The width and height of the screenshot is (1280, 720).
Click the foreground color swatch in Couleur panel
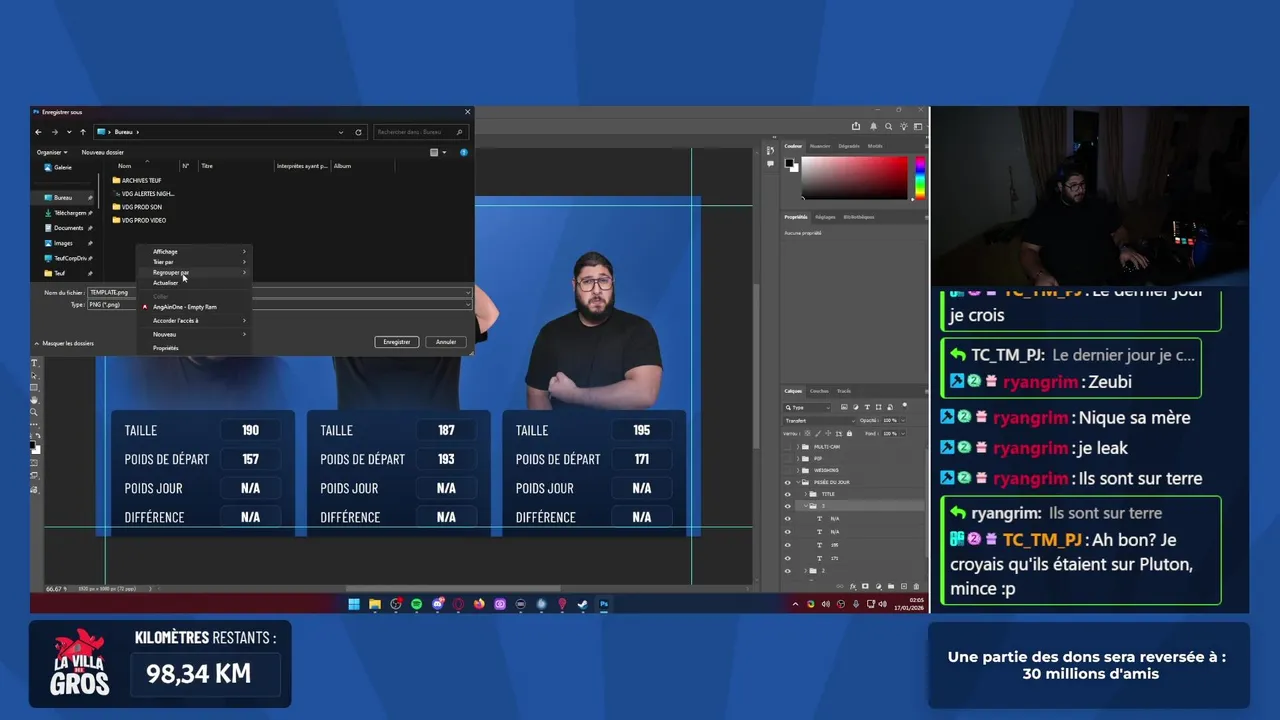[789, 163]
